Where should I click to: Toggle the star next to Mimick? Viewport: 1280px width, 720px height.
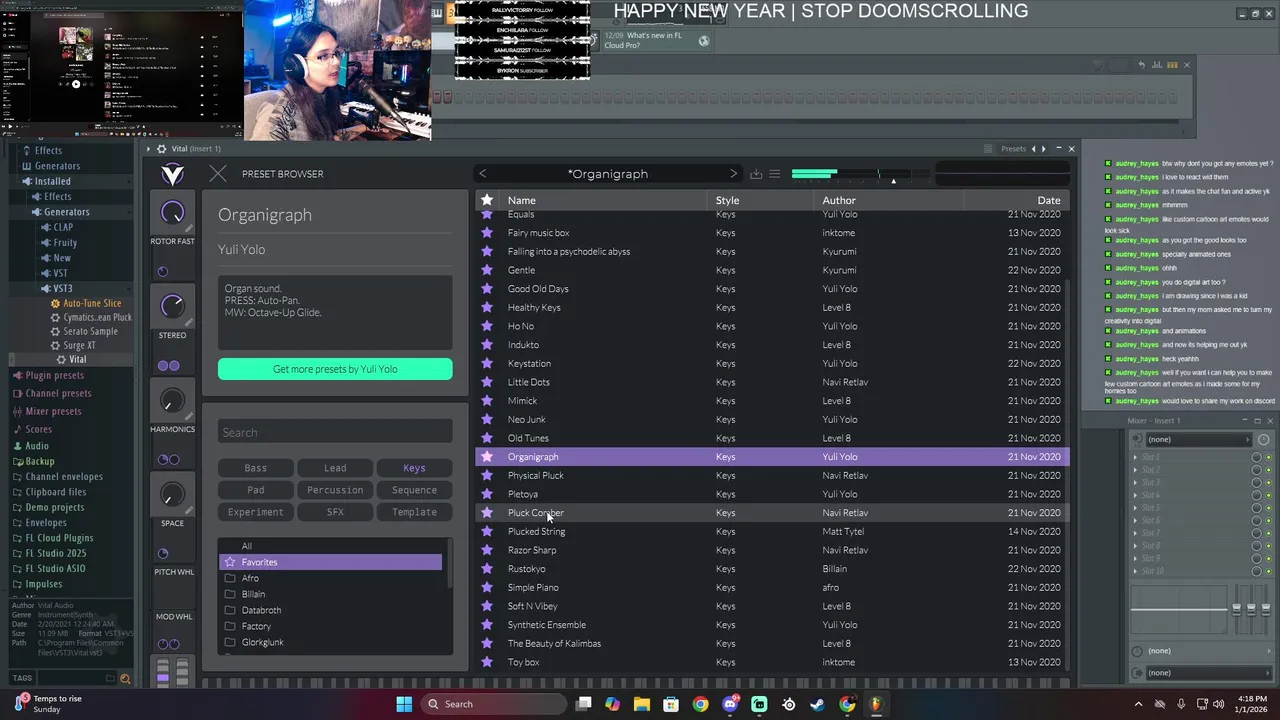(487, 401)
